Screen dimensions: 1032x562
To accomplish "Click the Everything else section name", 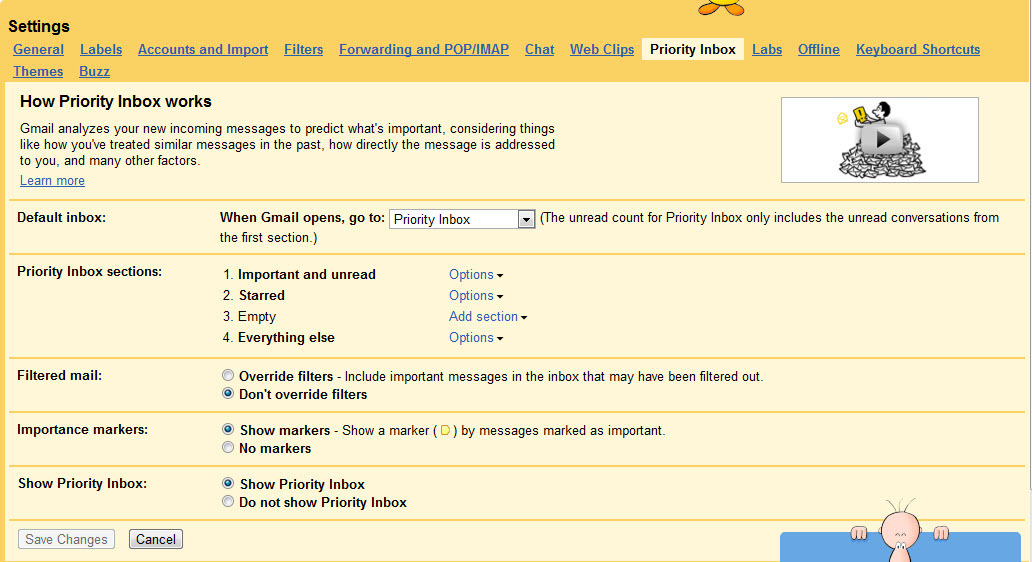I will [286, 338].
